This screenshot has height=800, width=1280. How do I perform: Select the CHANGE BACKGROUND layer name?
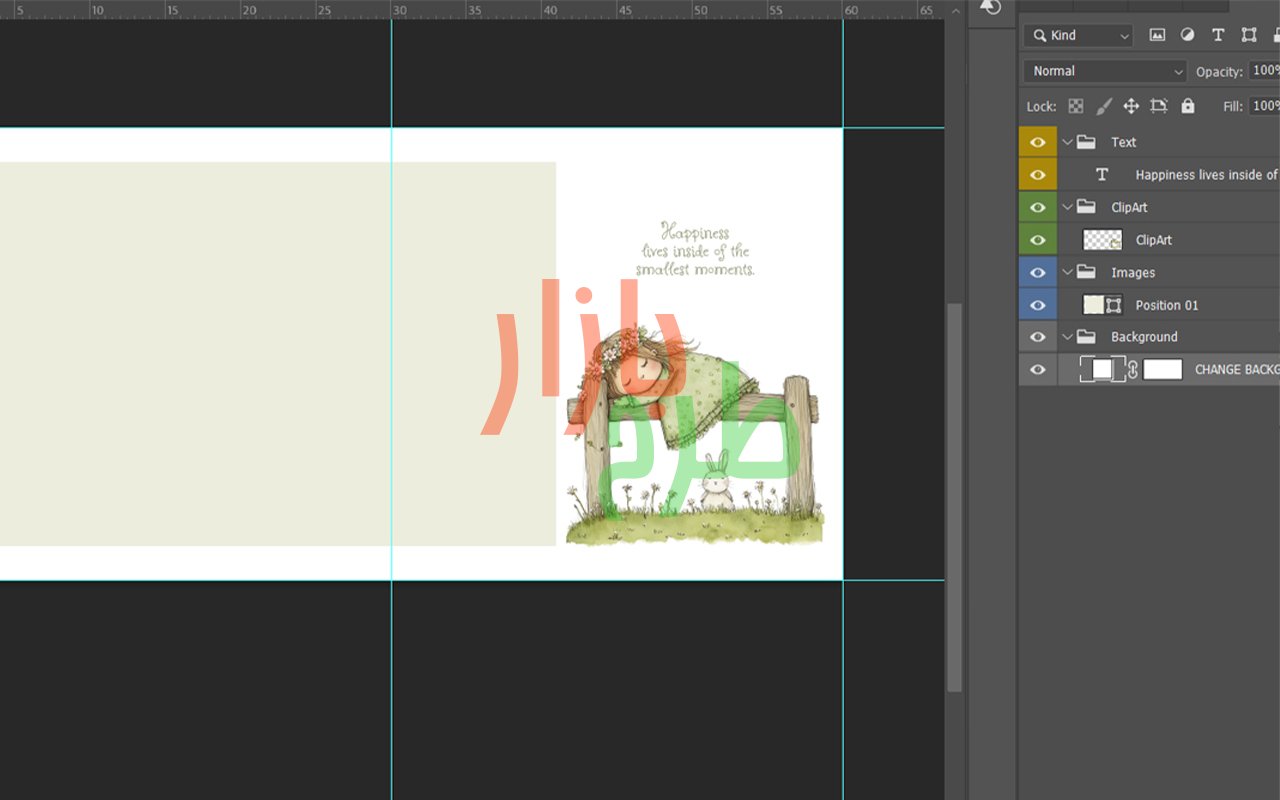click(1237, 370)
